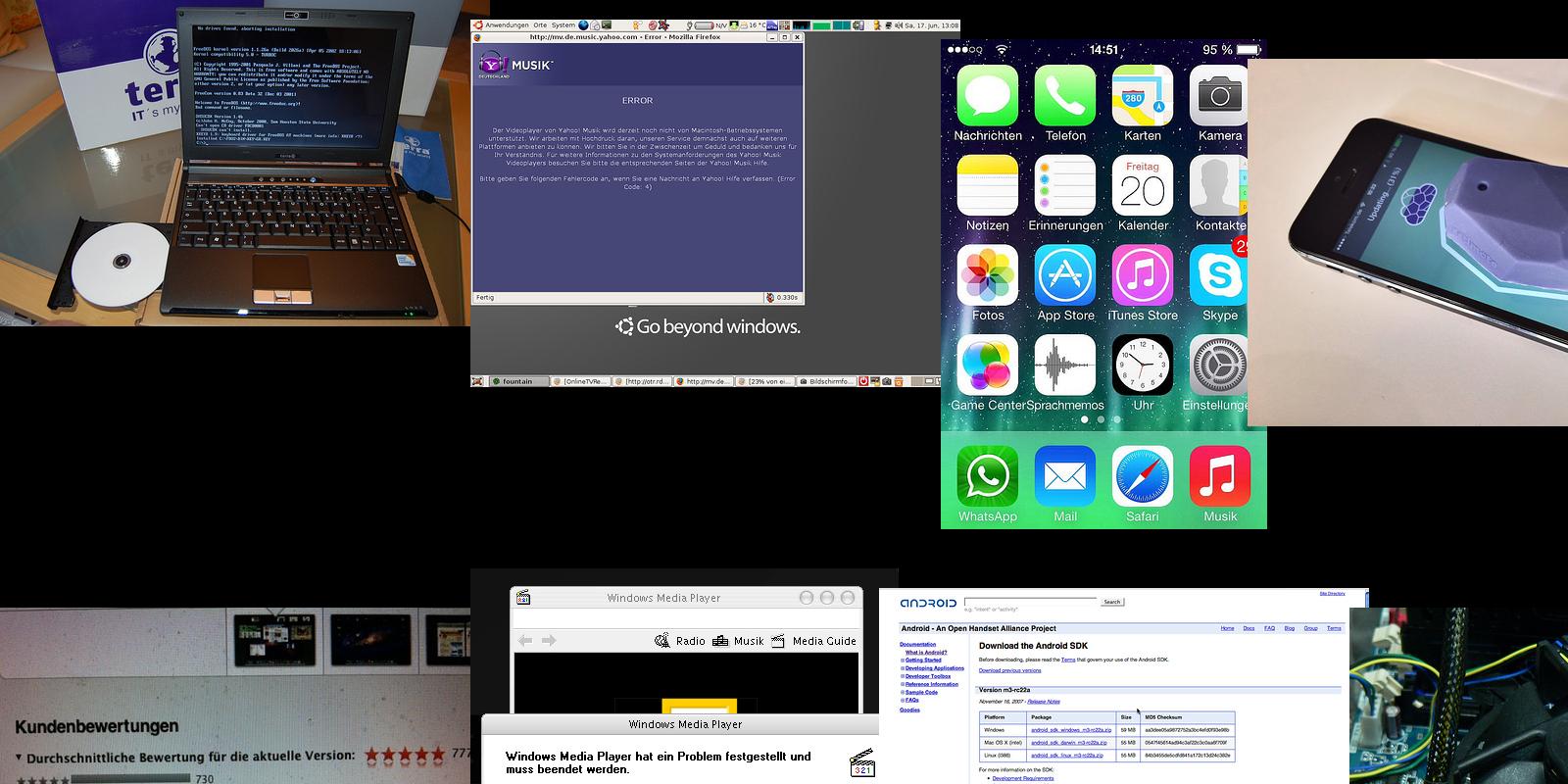Launch the App Store on the iPhone
Viewport: 1568px width, 784px height.
pos(1065,275)
